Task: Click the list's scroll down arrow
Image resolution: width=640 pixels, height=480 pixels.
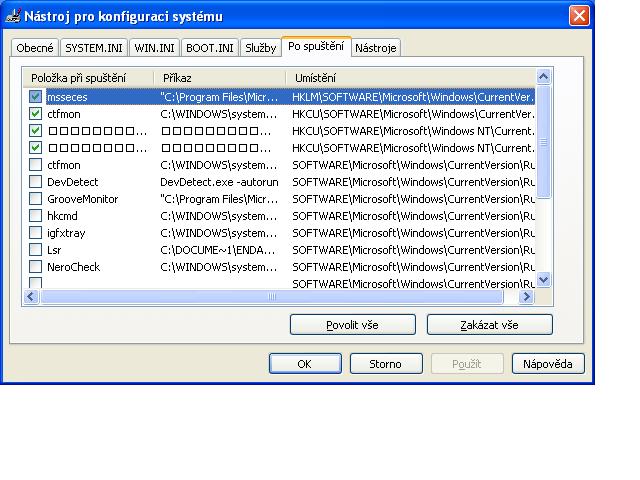Action: click(543, 280)
